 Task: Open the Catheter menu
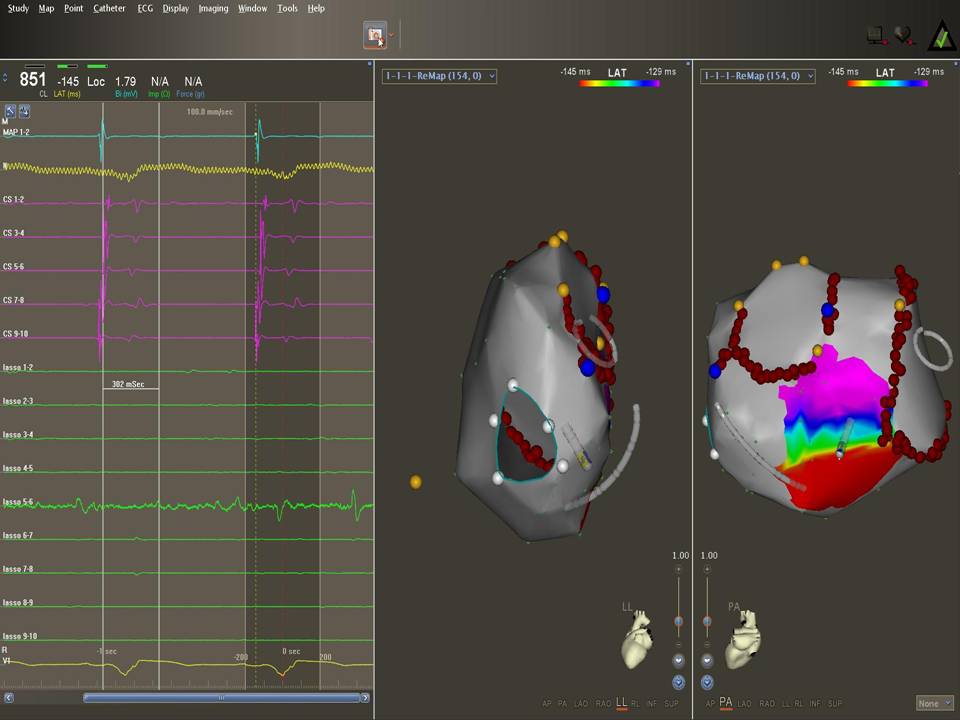[x=109, y=8]
